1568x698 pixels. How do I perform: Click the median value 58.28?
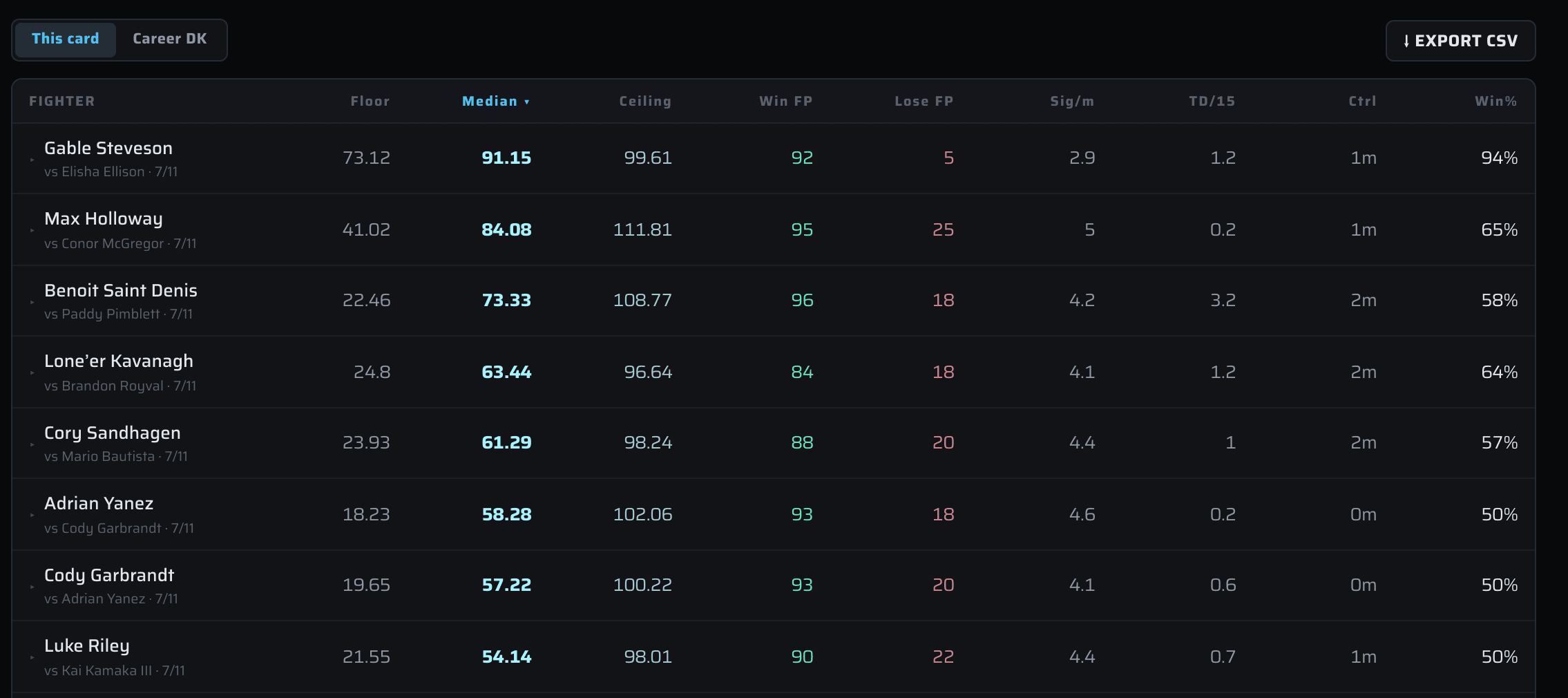[x=506, y=514]
